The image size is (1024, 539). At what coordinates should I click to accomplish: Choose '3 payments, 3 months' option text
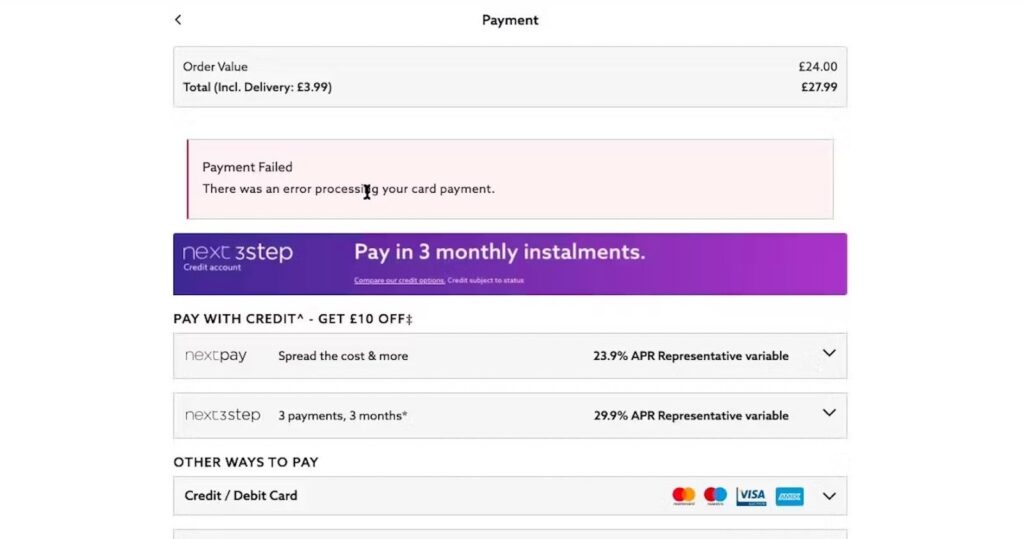[343, 416]
